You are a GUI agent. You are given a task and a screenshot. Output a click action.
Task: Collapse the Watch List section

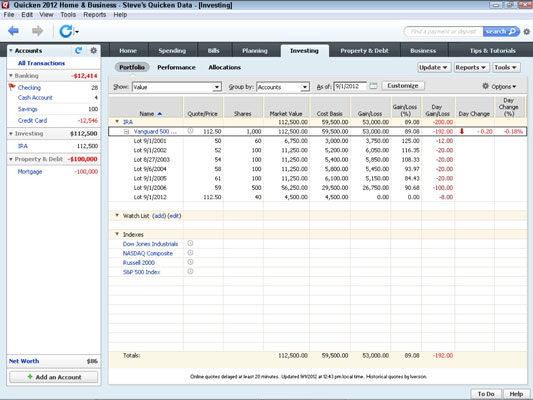pyautogui.click(x=117, y=215)
